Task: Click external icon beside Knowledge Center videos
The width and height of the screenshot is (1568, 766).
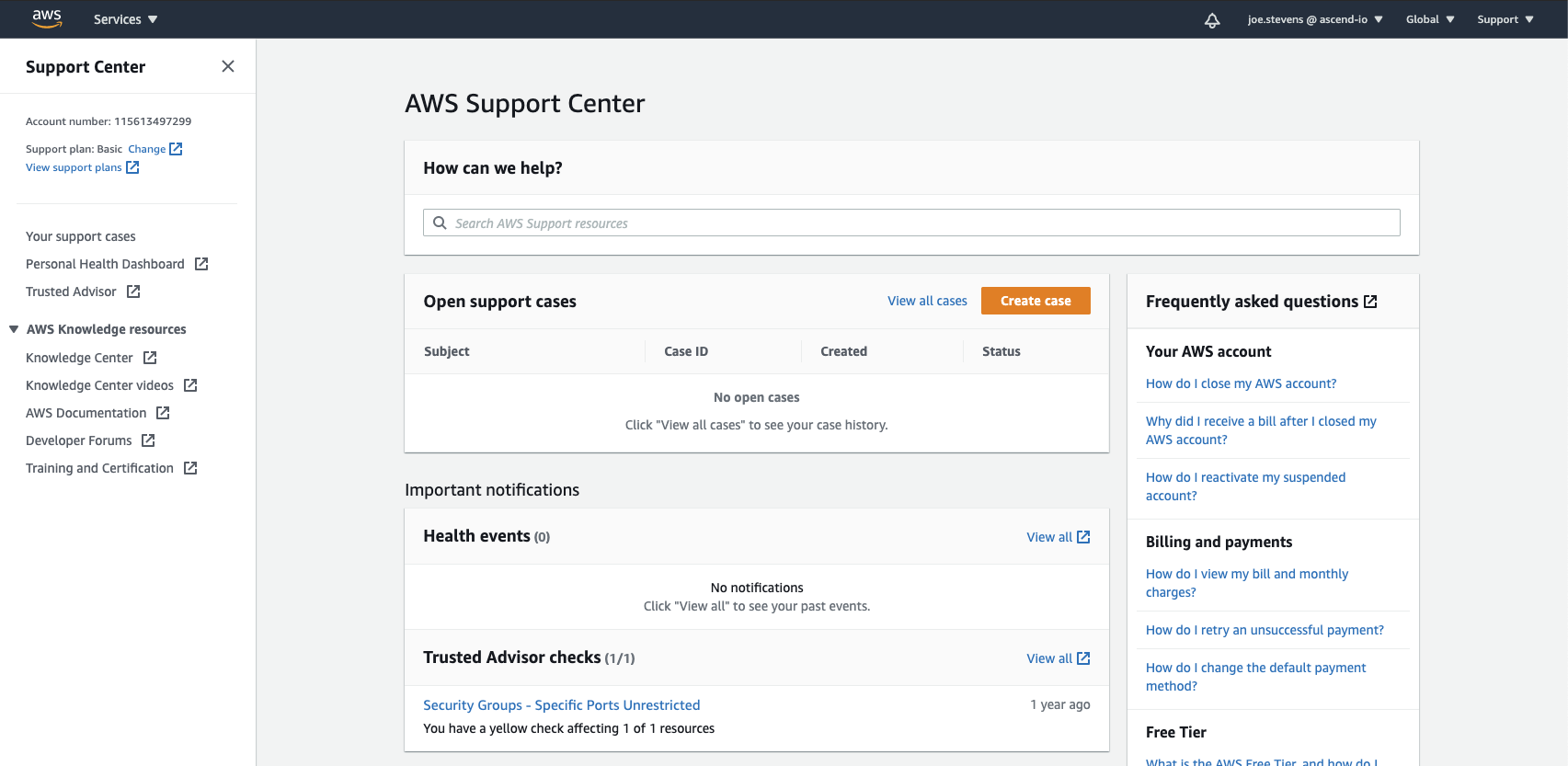Action: [x=190, y=385]
